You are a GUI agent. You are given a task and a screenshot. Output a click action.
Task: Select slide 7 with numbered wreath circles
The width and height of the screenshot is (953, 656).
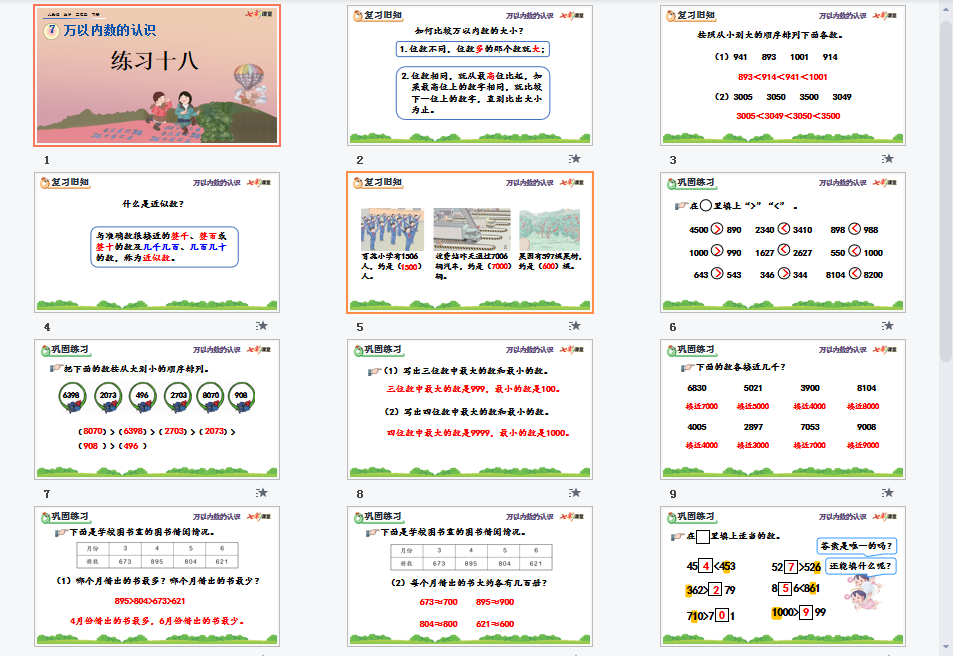157,410
